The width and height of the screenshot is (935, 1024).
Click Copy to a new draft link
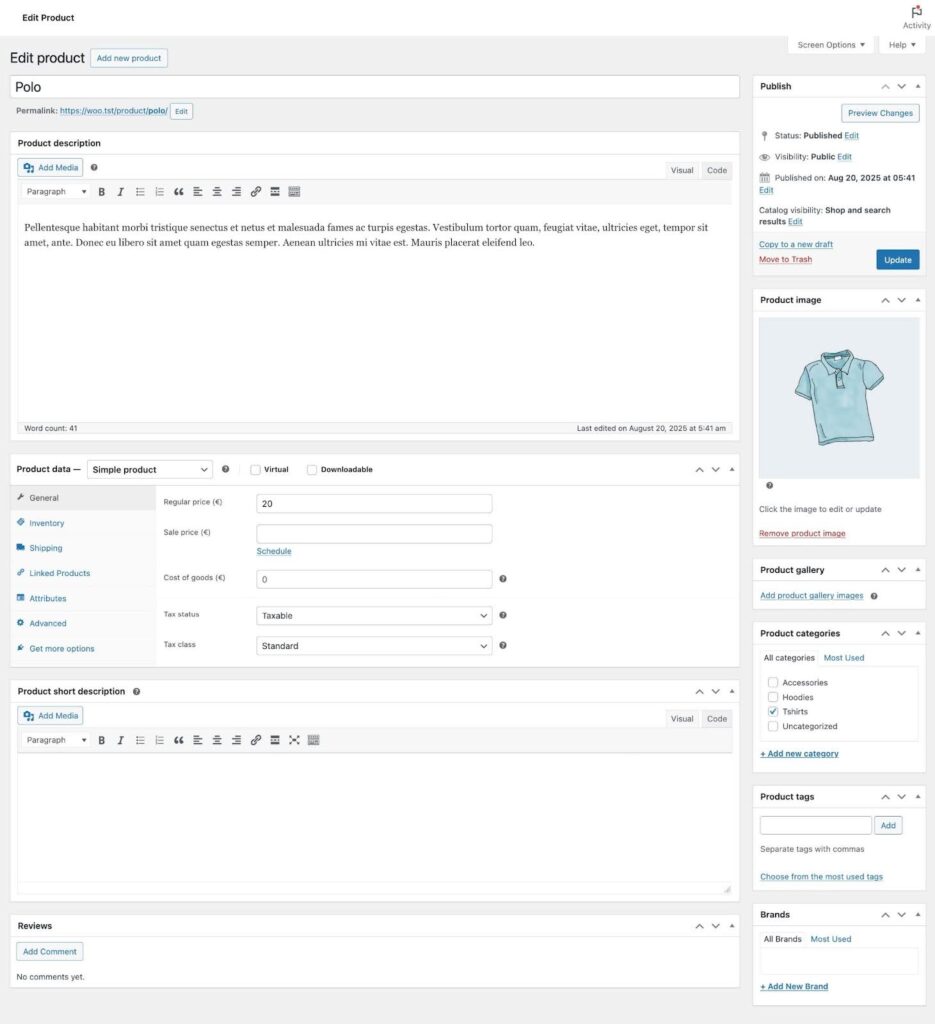pyautogui.click(x=796, y=244)
